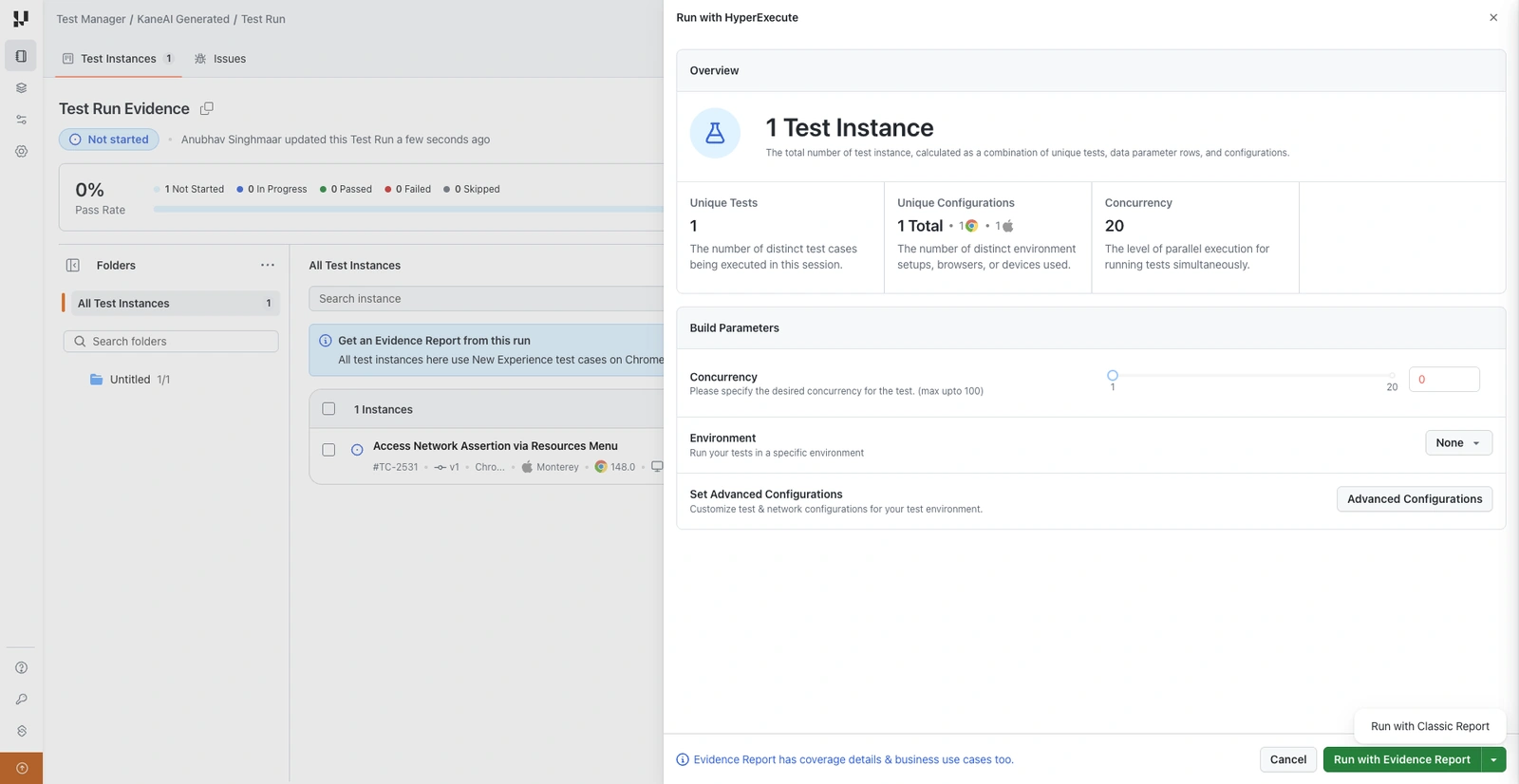Go to KaneAI Generated breadcrumb
The image size is (1519, 784).
click(x=183, y=19)
